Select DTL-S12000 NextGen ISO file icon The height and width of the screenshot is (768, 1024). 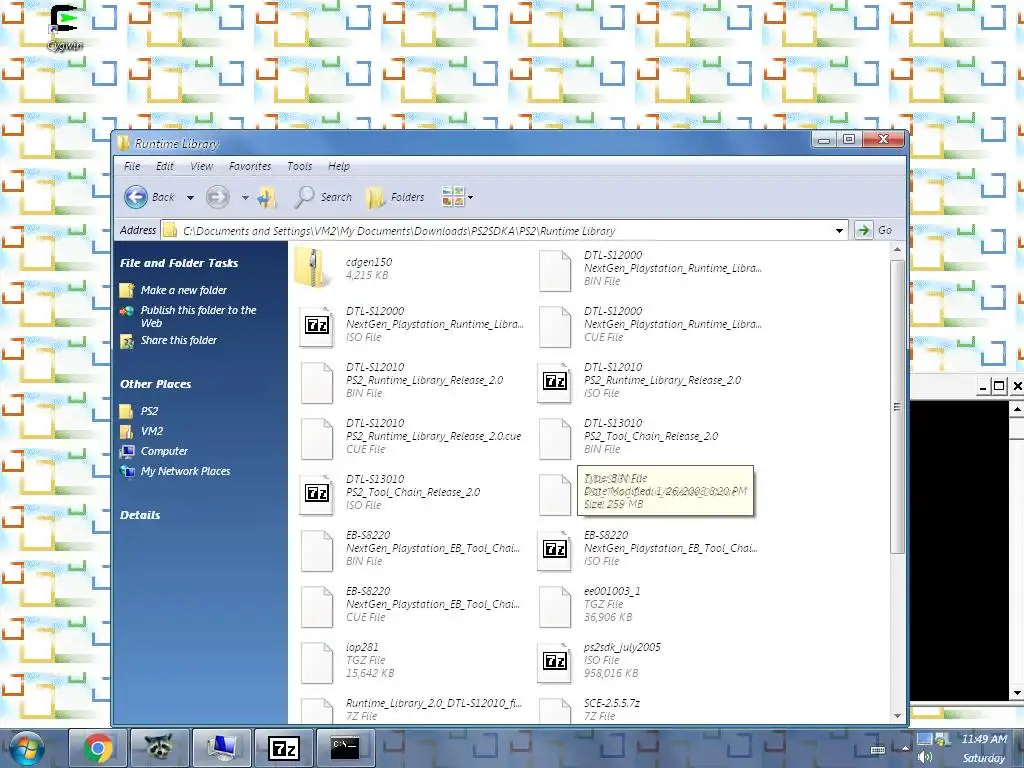[x=317, y=325]
